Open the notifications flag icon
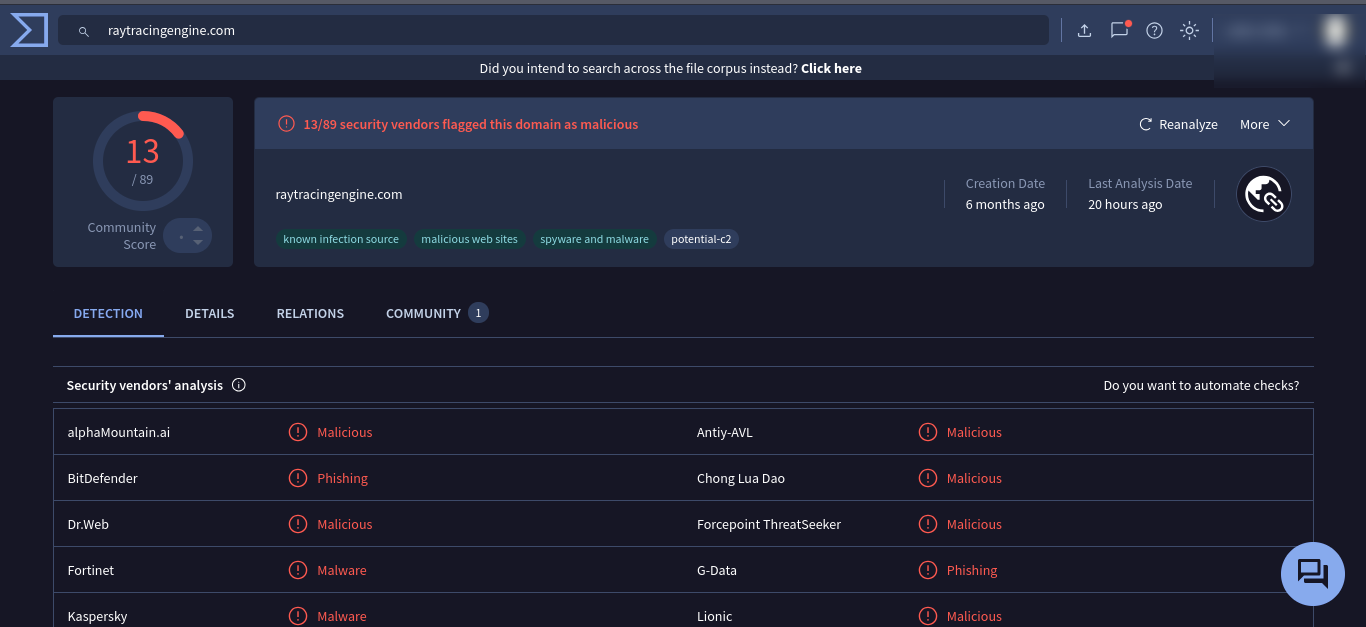The height and width of the screenshot is (627, 1366). [x=1119, y=30]
